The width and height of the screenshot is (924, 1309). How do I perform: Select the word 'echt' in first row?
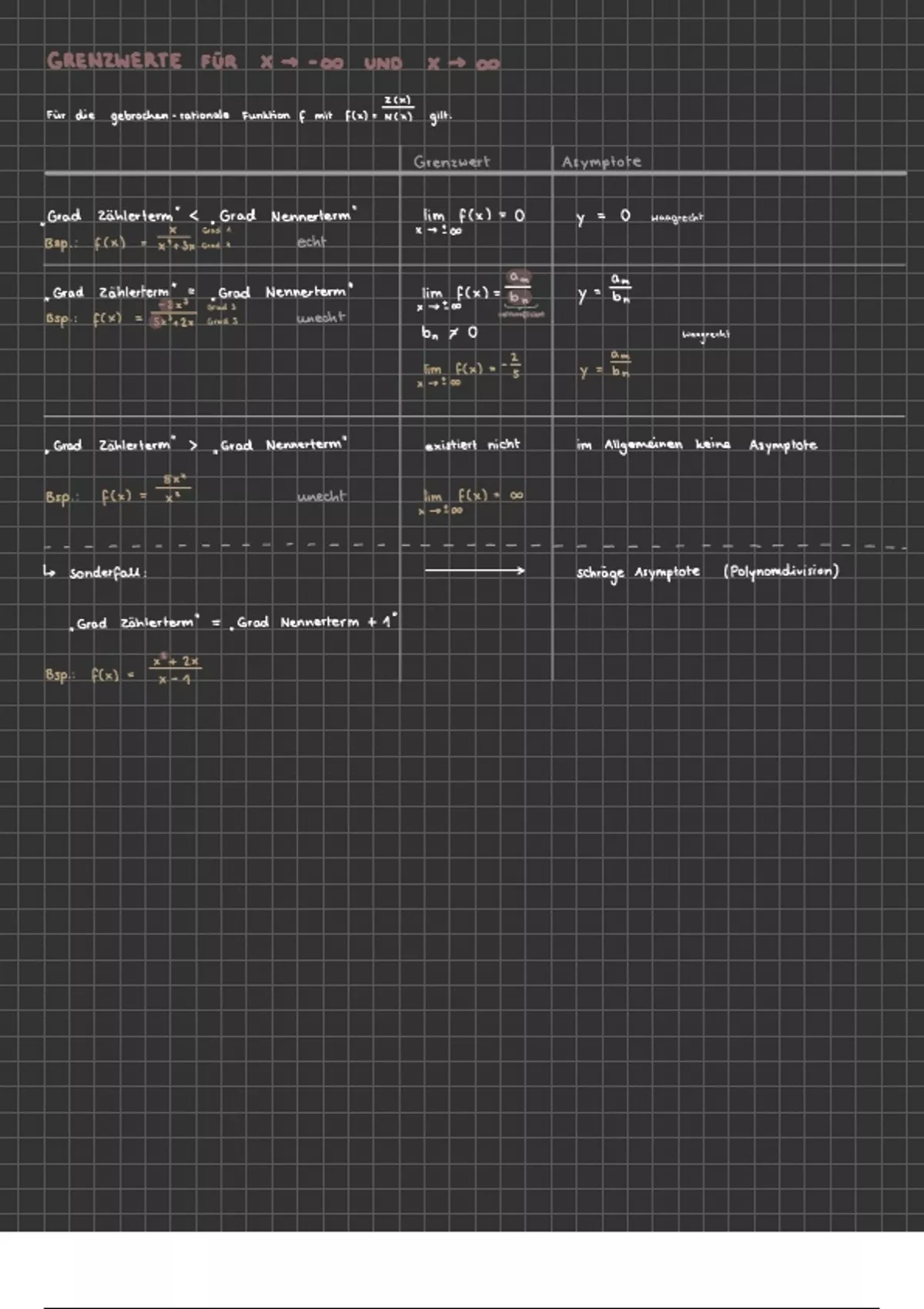312,242
